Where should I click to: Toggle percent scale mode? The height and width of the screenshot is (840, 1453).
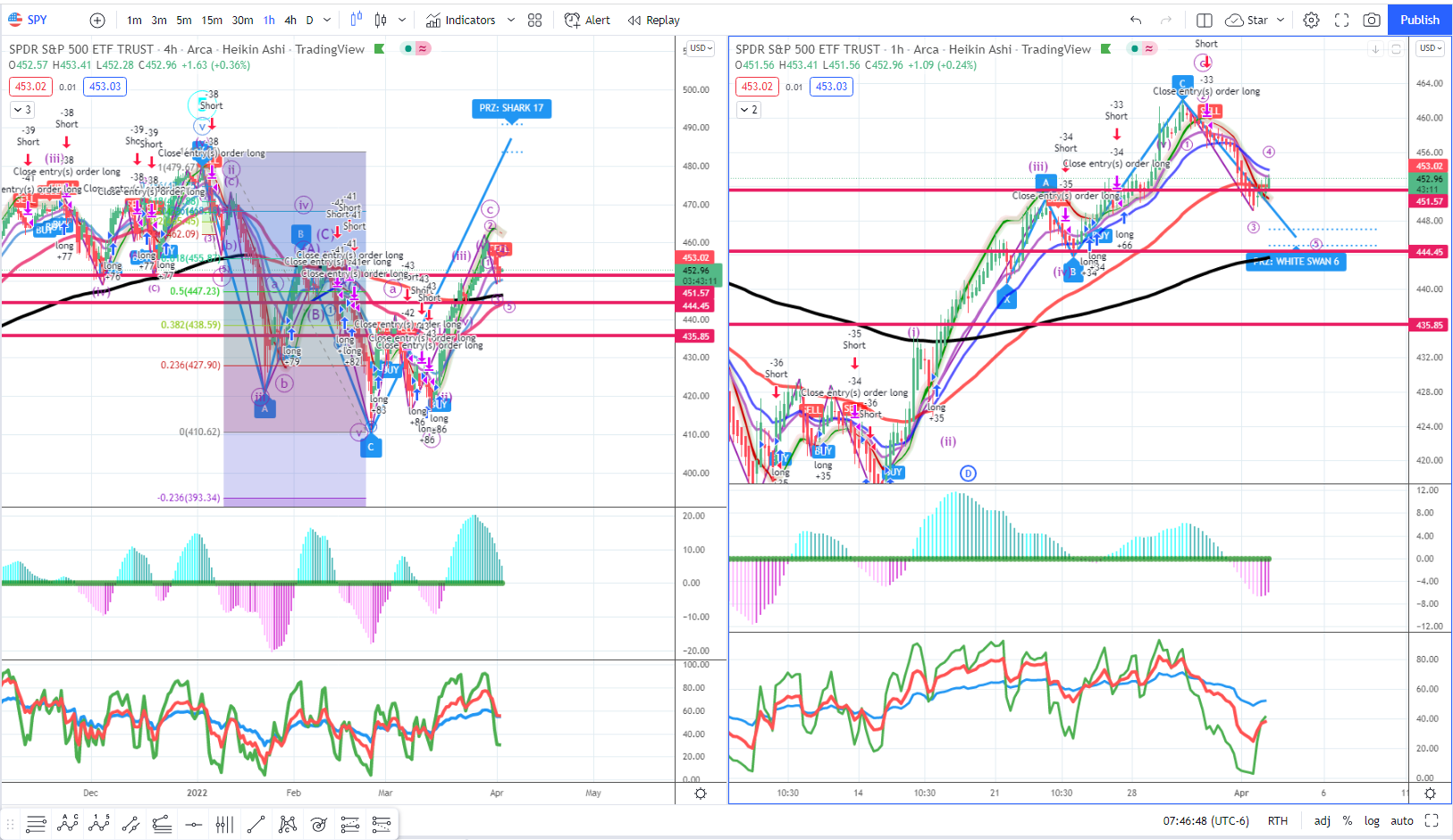[1347, 820]
